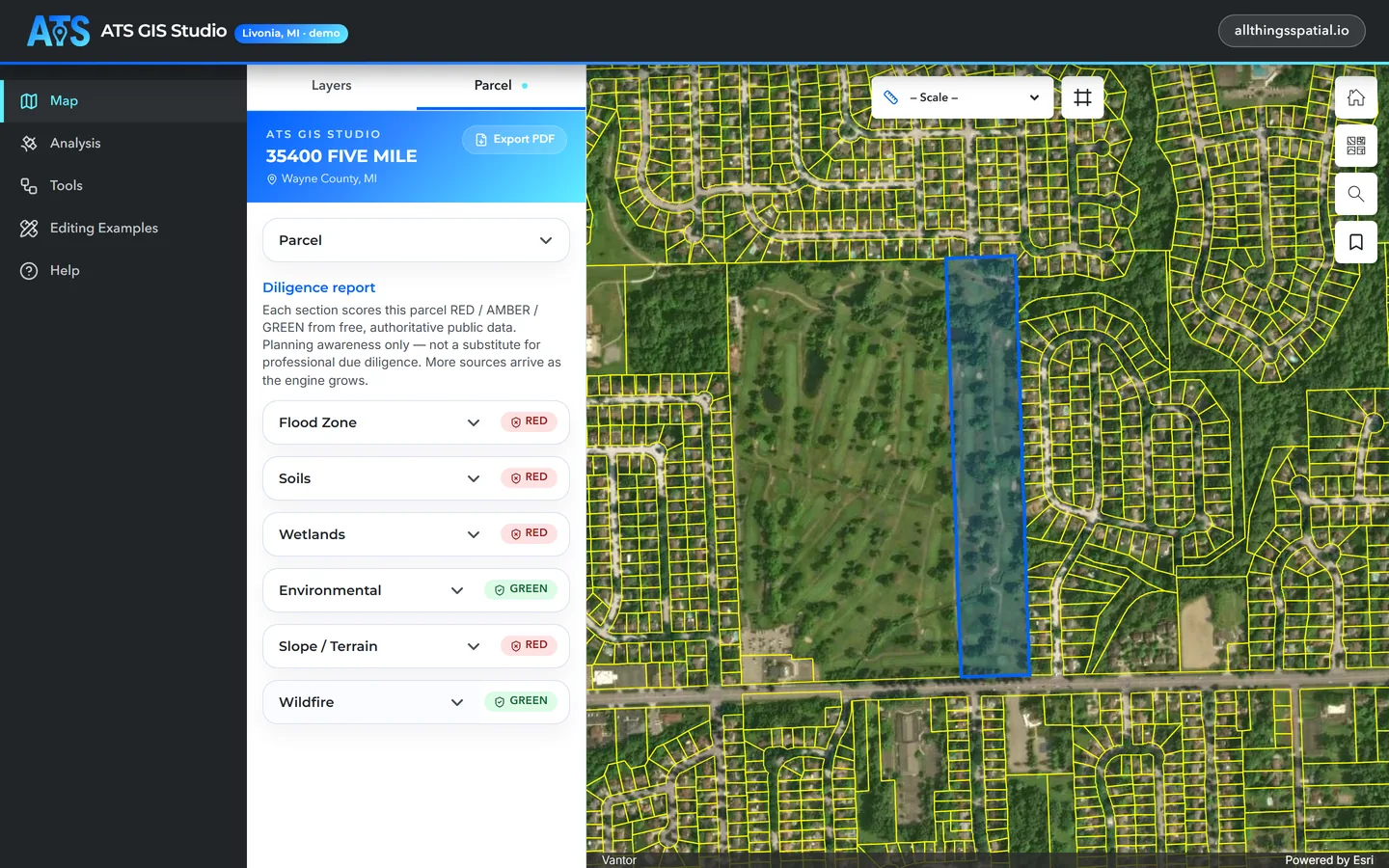Click the 35400 FIVE MILE address title
Image resolution: width=1389 pixels, height=868 pixels.
point(341,156)
